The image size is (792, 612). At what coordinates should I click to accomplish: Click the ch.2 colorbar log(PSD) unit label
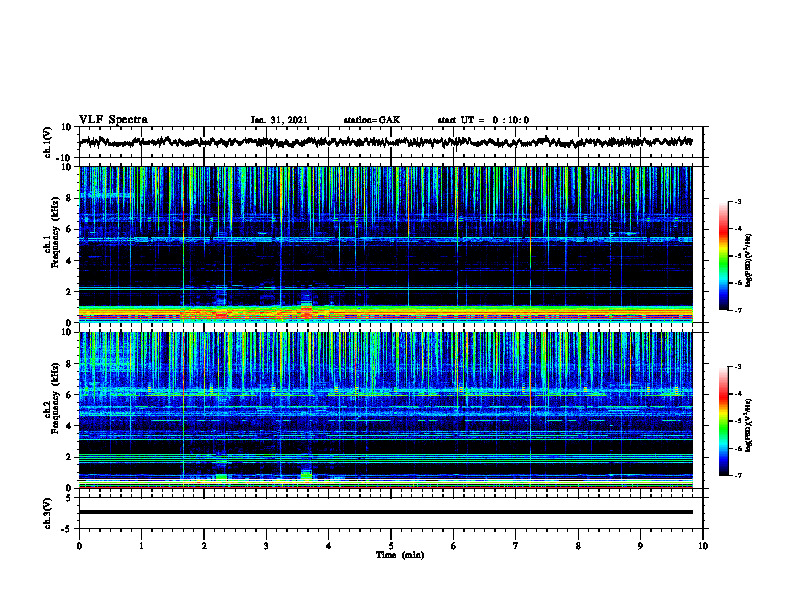(x=749, y=426)
